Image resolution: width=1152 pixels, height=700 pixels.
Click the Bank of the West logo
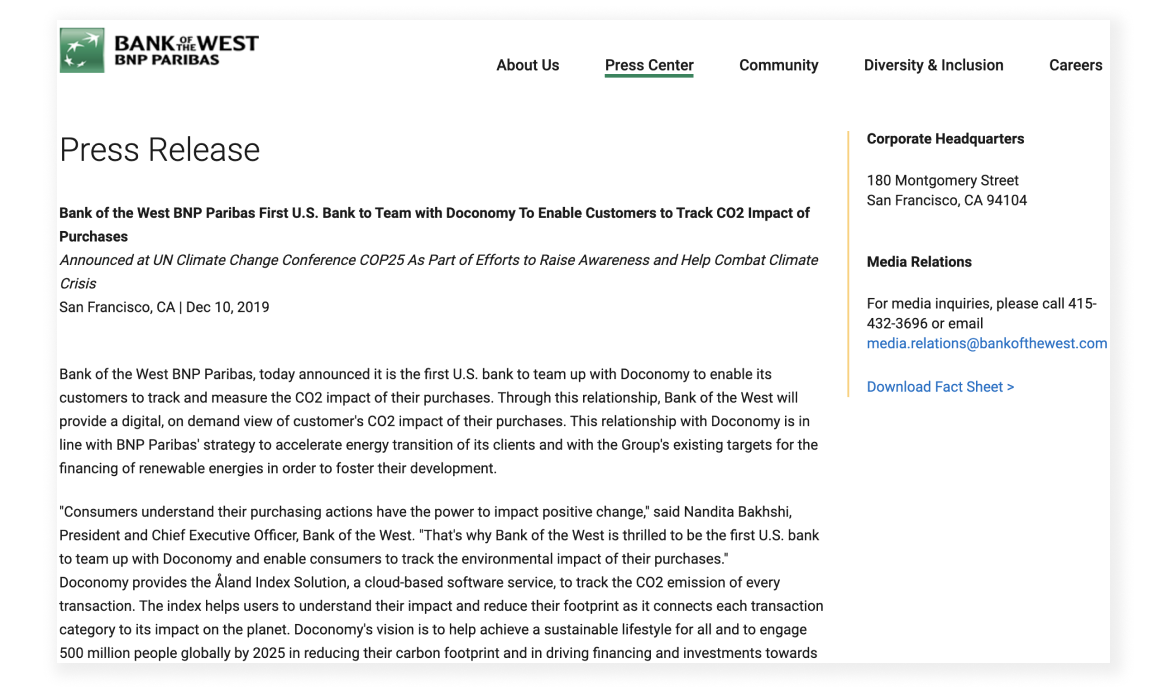click(159, 51)
